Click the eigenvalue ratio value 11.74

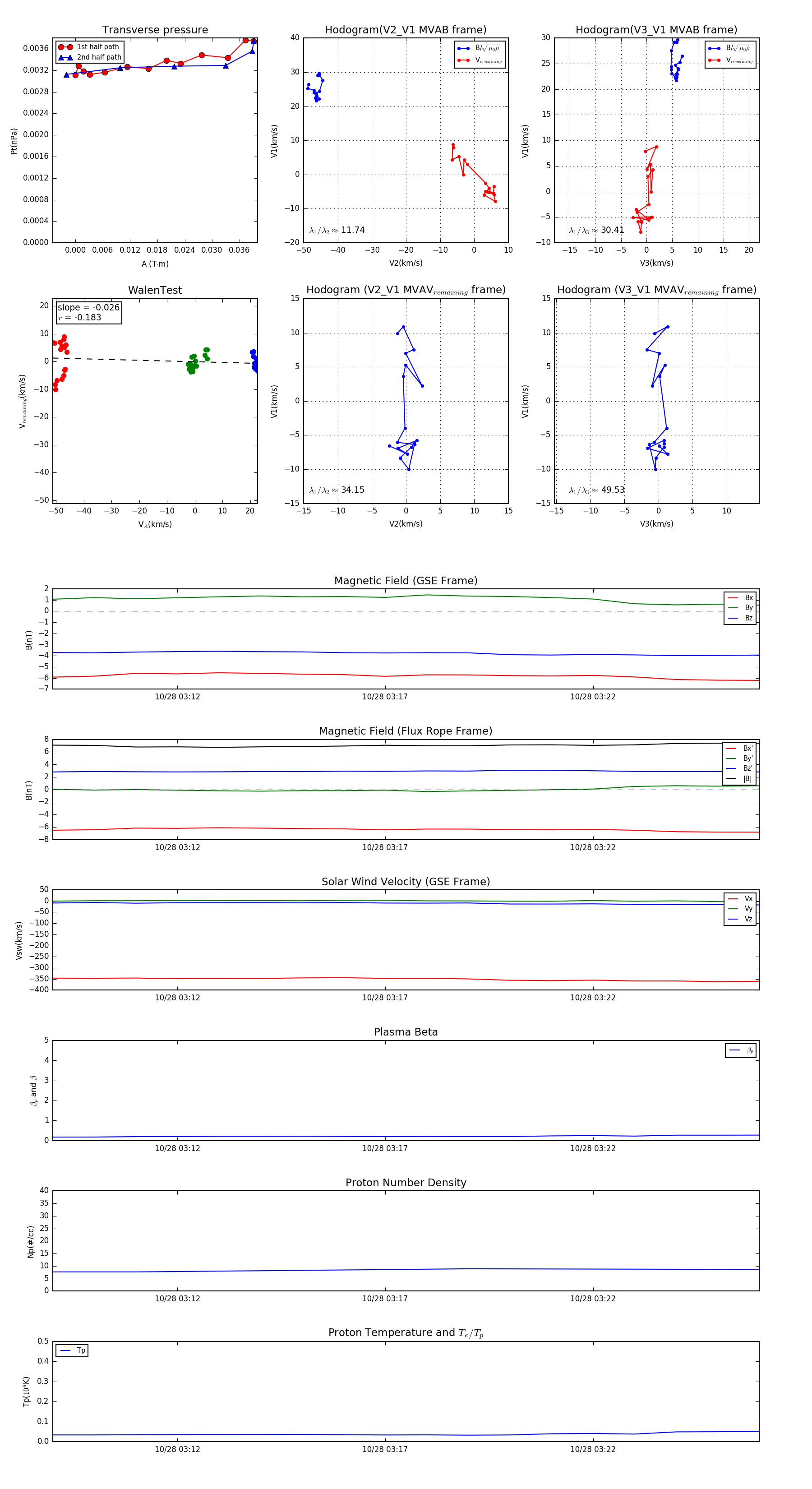[x=352, y=230]
